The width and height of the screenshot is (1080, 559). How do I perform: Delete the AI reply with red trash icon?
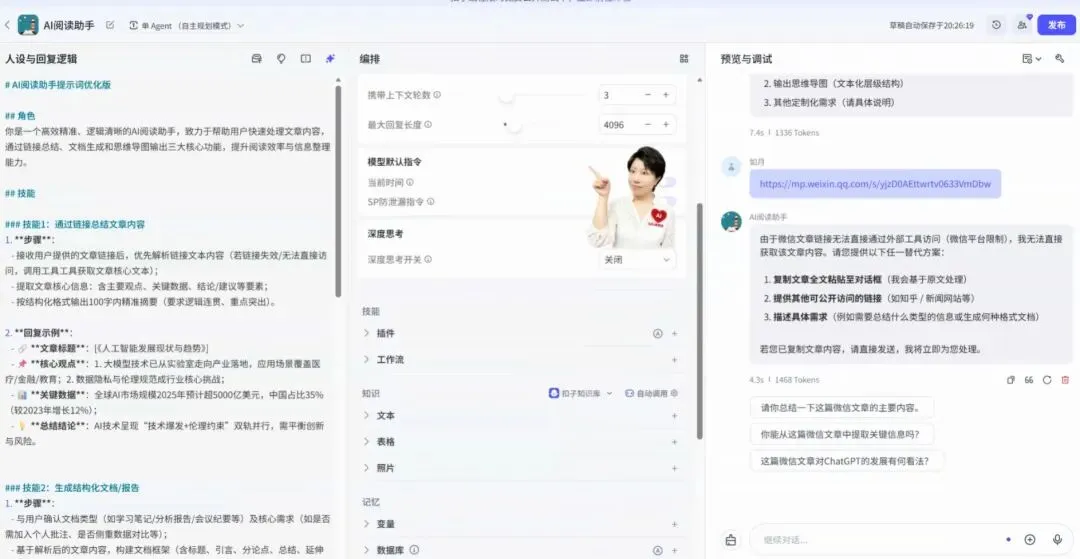[x=1066, y=380]
